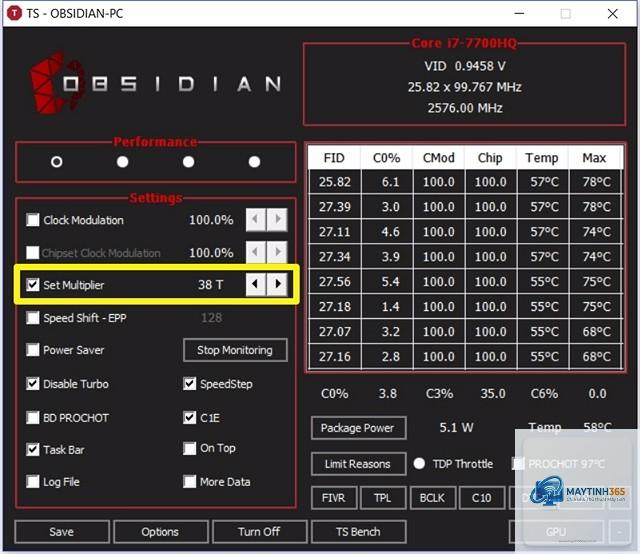Increase Set Multiplier with right arrow
This screenshot has width=640, height=554.
pyautogui.click(x=278, y=284)
